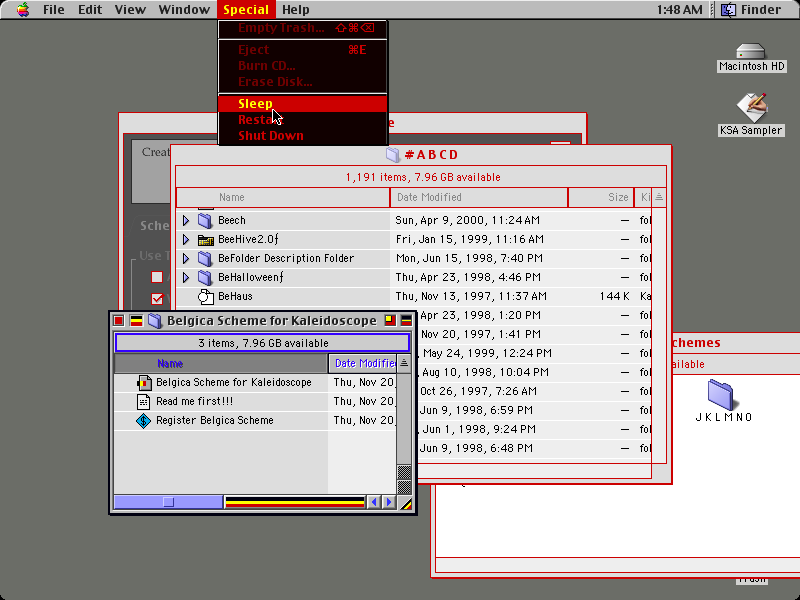Click the Register Belgica Scheme file name
The image size is (800, 600).
(x=215, y=420)
